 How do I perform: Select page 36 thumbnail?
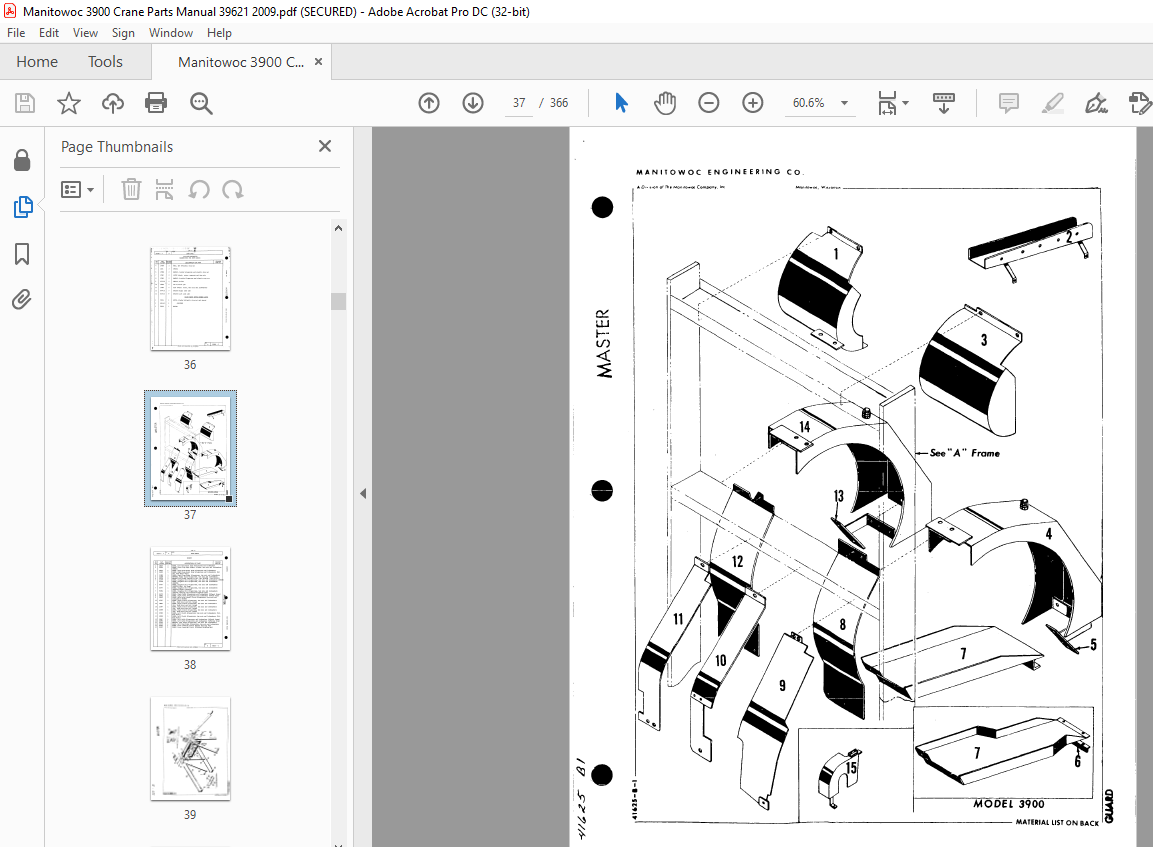190,299
